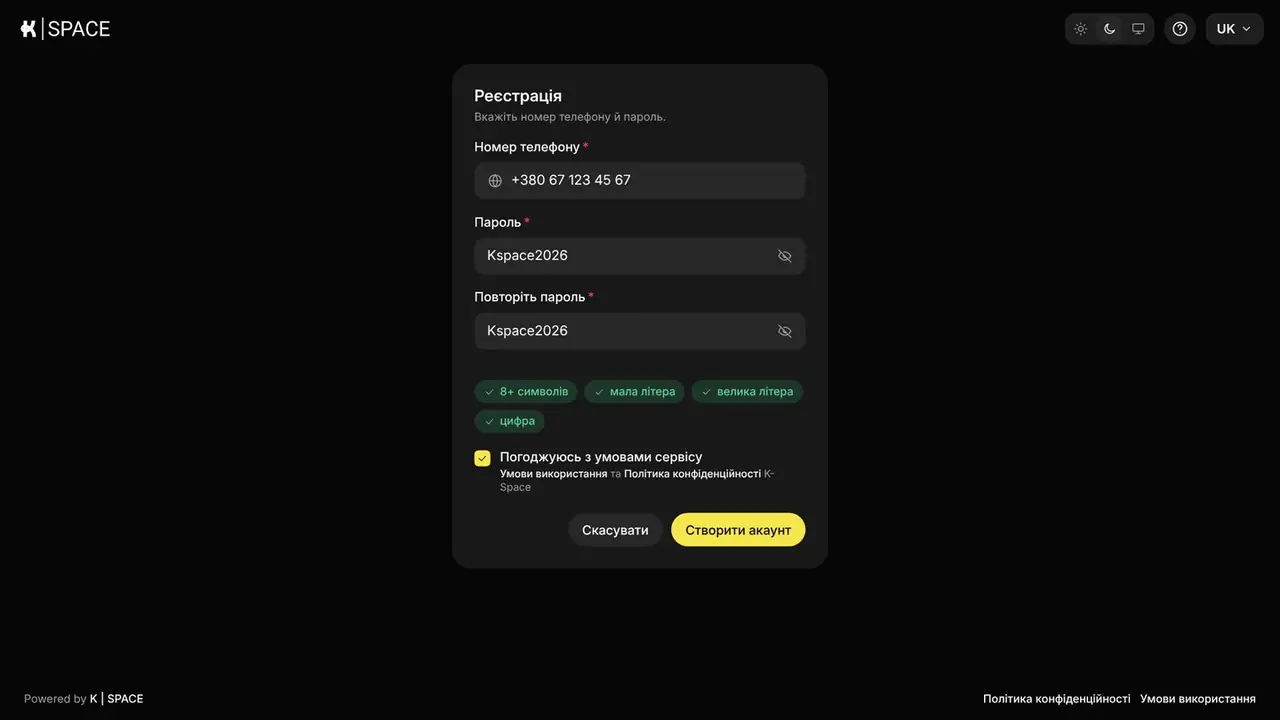Image resolution: width=1280 pixels, height=720 pixels.
Task: Show password in the Повторіть пароль field
Action: (785, 331)
